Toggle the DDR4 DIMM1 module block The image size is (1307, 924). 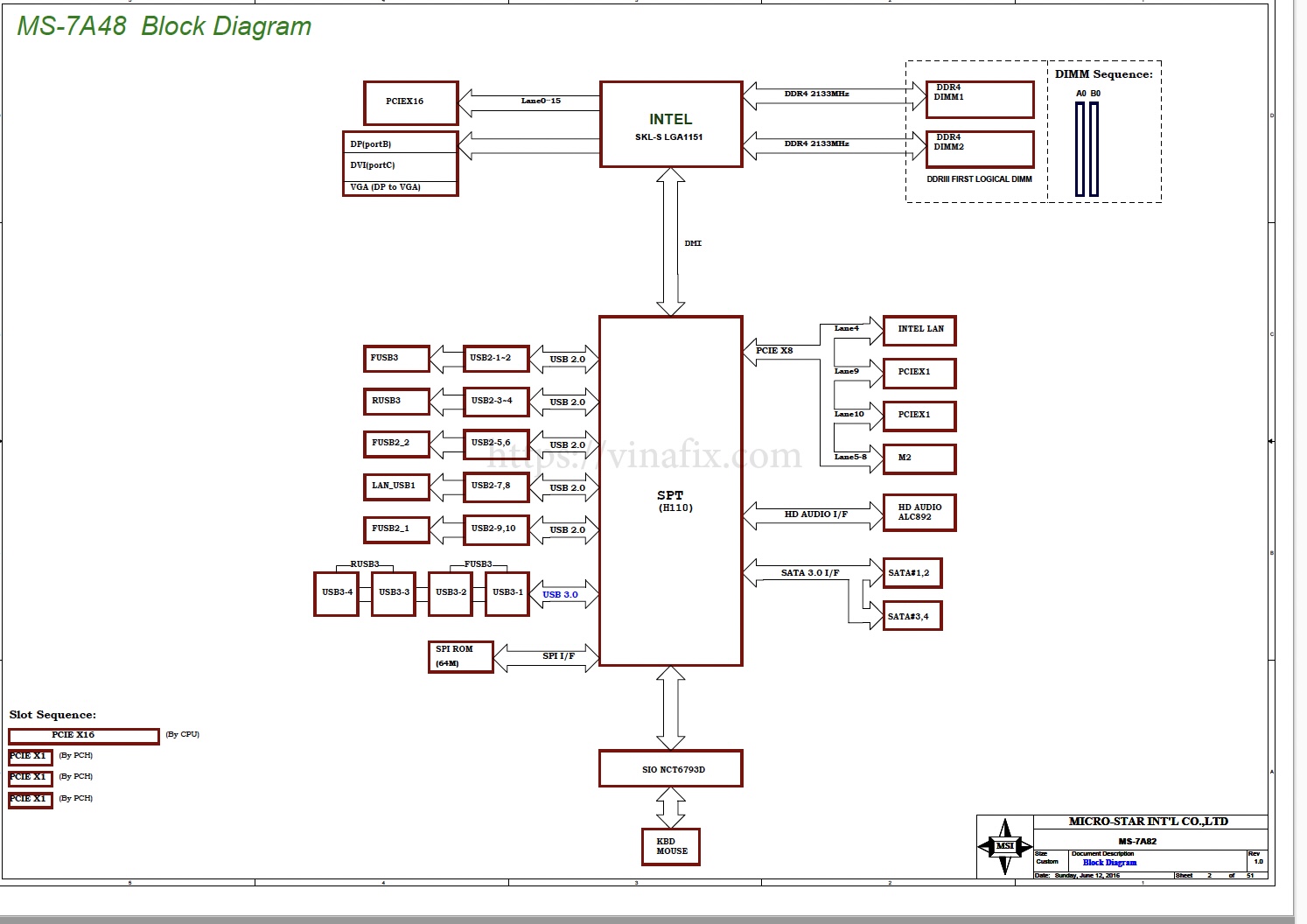979,99
